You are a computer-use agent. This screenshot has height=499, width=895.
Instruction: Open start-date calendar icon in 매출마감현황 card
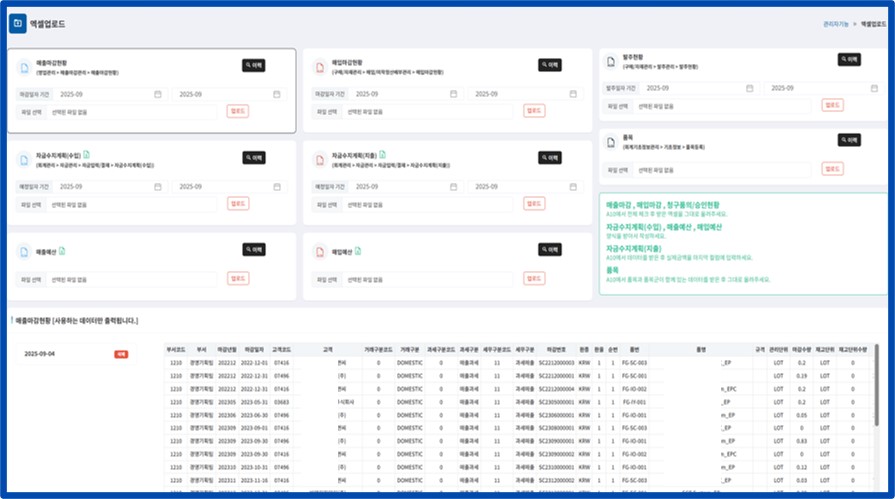click(158, 94)
